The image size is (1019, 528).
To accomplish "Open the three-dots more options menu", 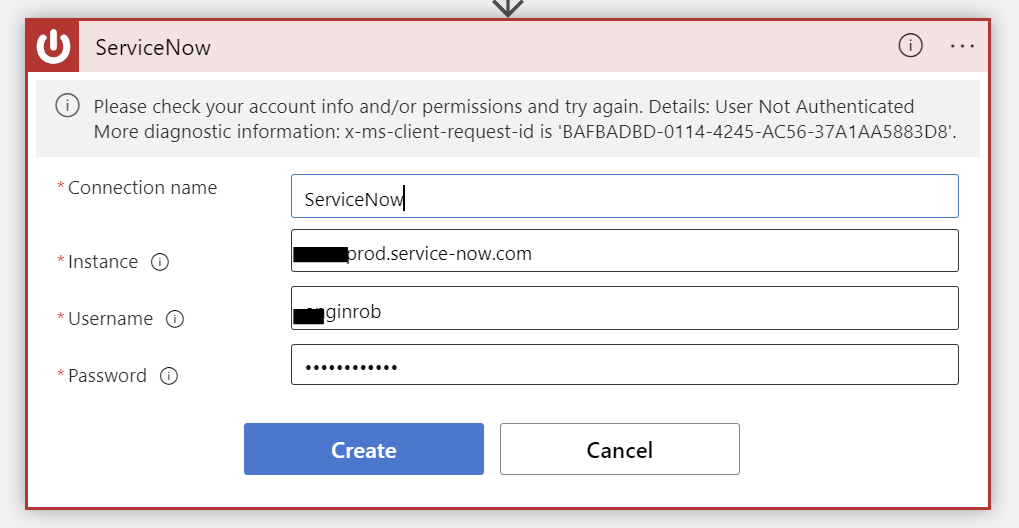I will click(962, 46).
